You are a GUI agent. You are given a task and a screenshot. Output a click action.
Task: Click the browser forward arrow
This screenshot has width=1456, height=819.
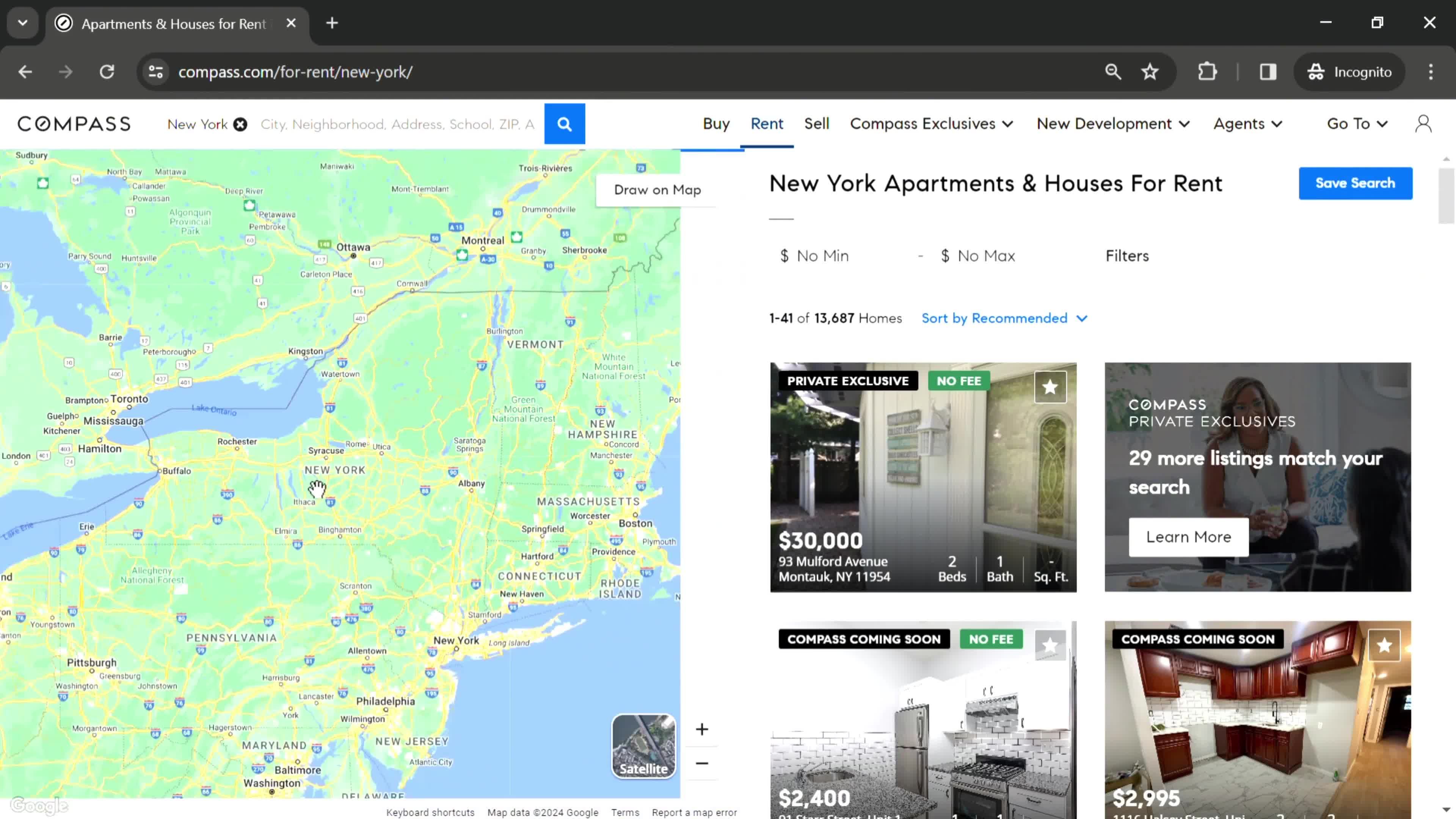coord(66,72)
